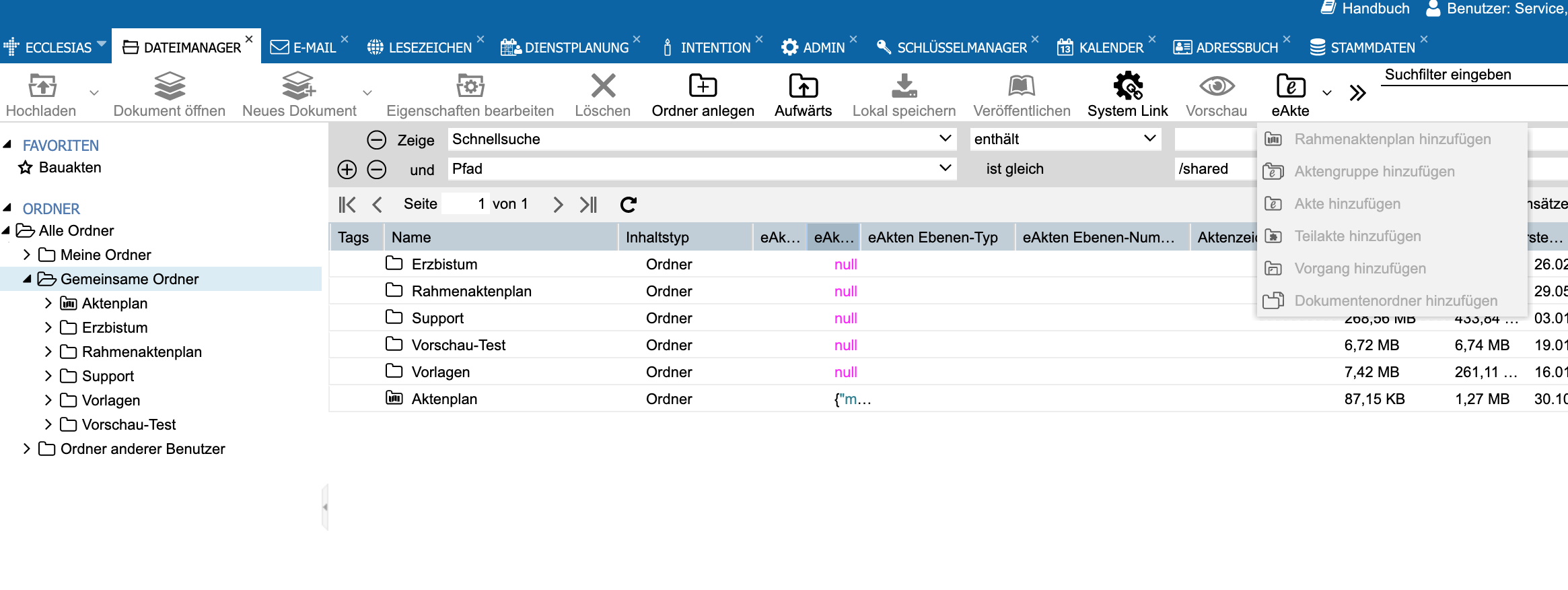The height and width of the screenshot is (590, 1568).
Task: Click the System Link gear icon
Action: tap(1128, 86)
